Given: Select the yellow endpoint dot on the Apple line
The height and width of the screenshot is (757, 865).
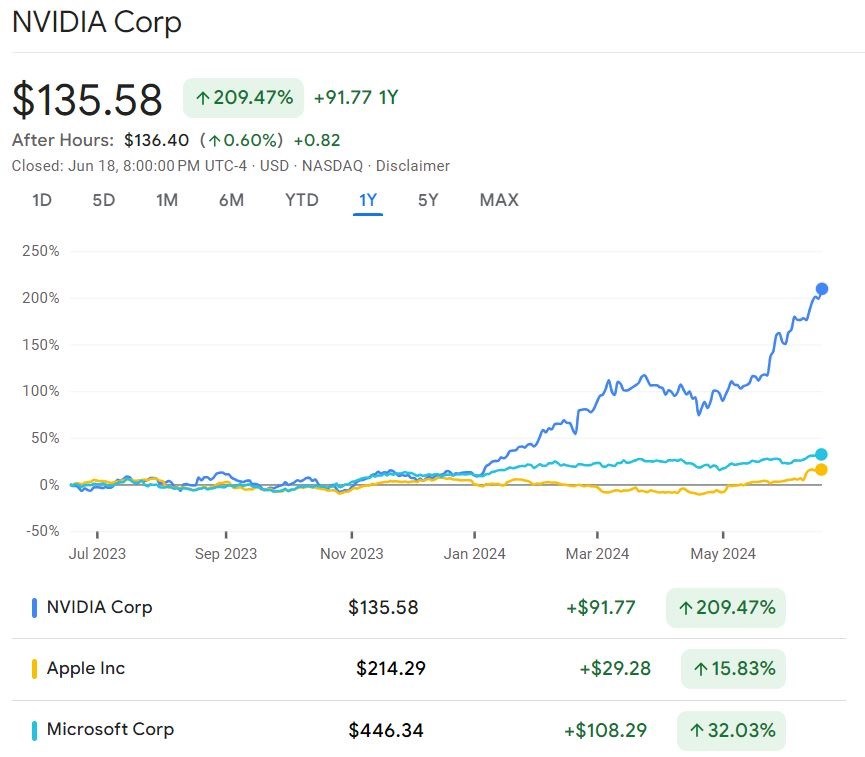Looking at the screenshot, I should click(823, 468).
